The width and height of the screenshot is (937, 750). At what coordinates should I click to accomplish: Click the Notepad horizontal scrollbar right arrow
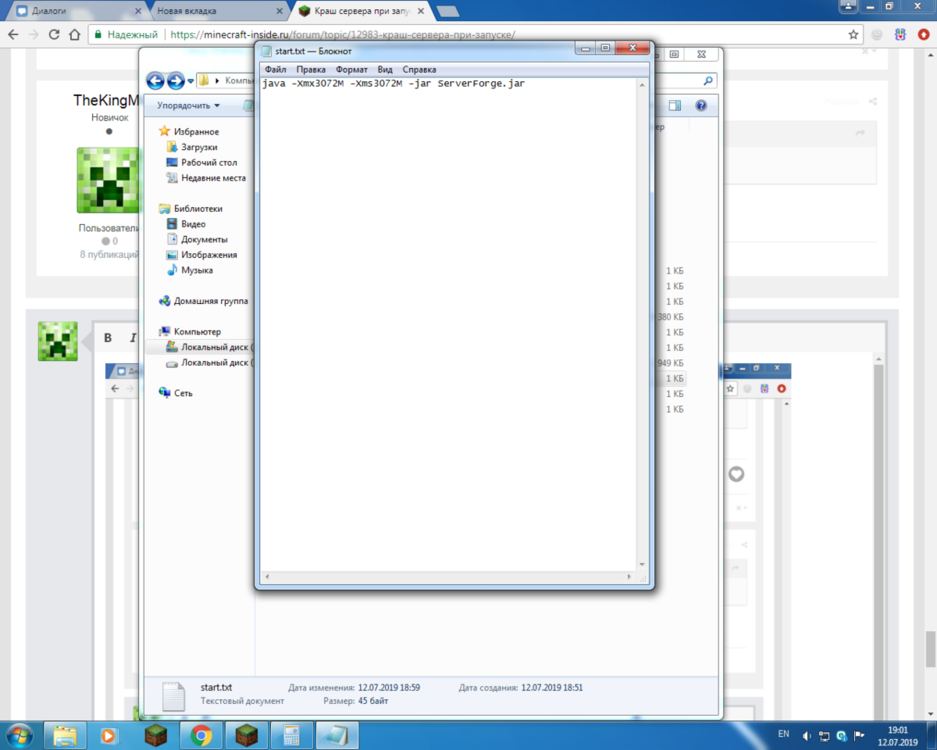click(629, 577)
